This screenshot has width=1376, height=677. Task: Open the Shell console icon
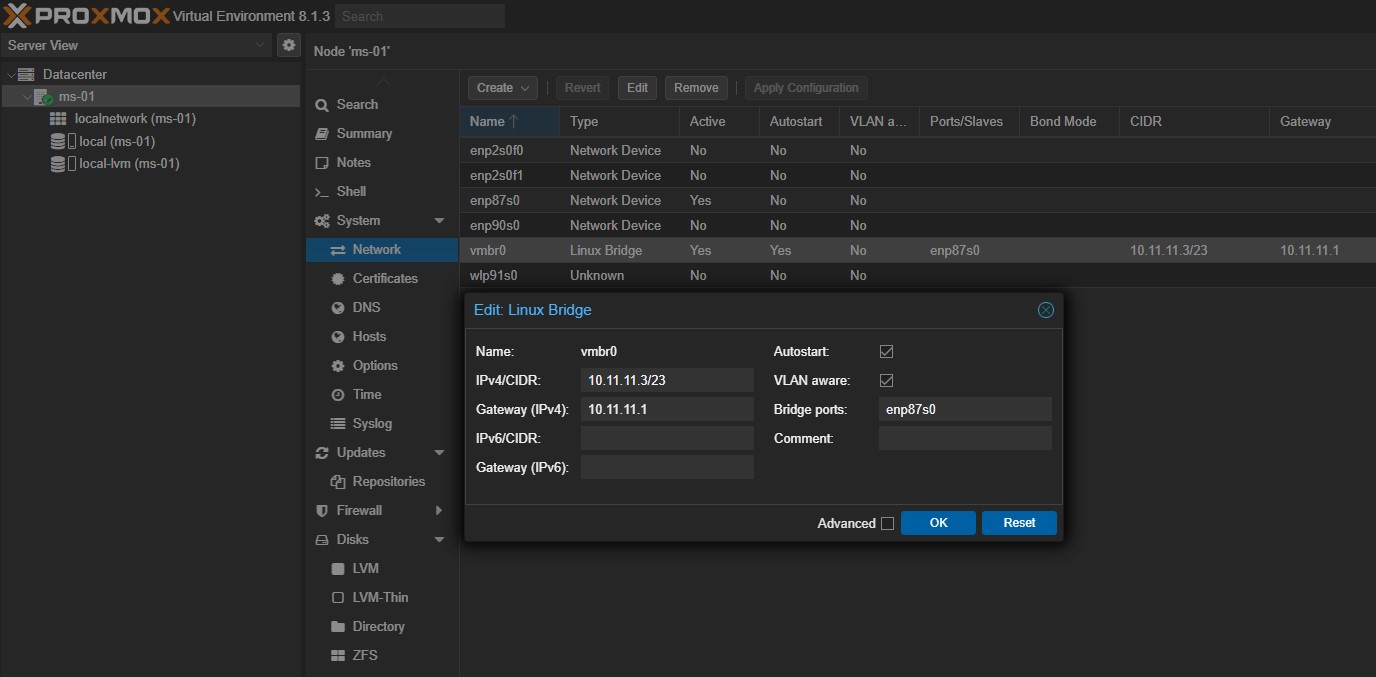[x=322, y=192]
